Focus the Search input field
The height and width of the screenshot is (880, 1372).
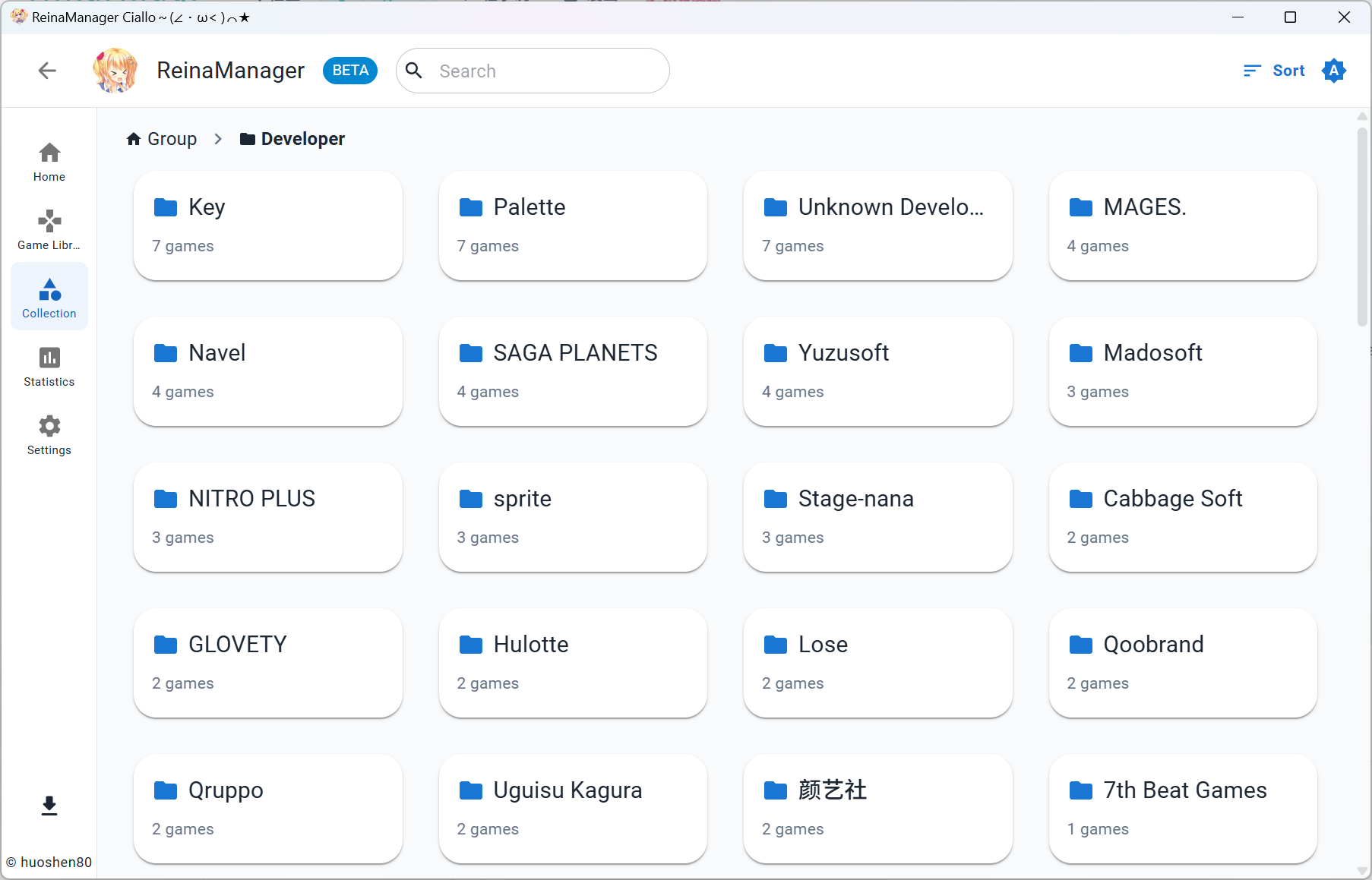[x=533, y=71]
